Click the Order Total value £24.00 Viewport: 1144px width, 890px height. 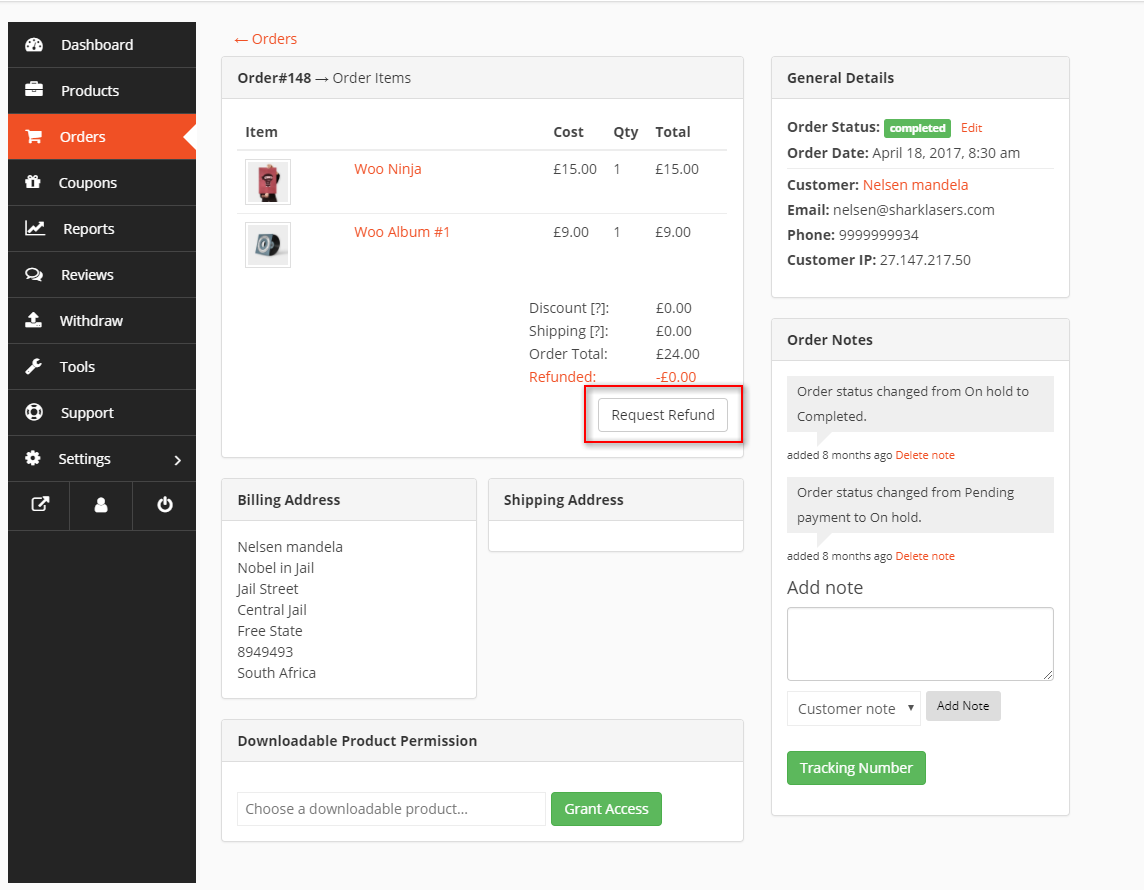677,355
